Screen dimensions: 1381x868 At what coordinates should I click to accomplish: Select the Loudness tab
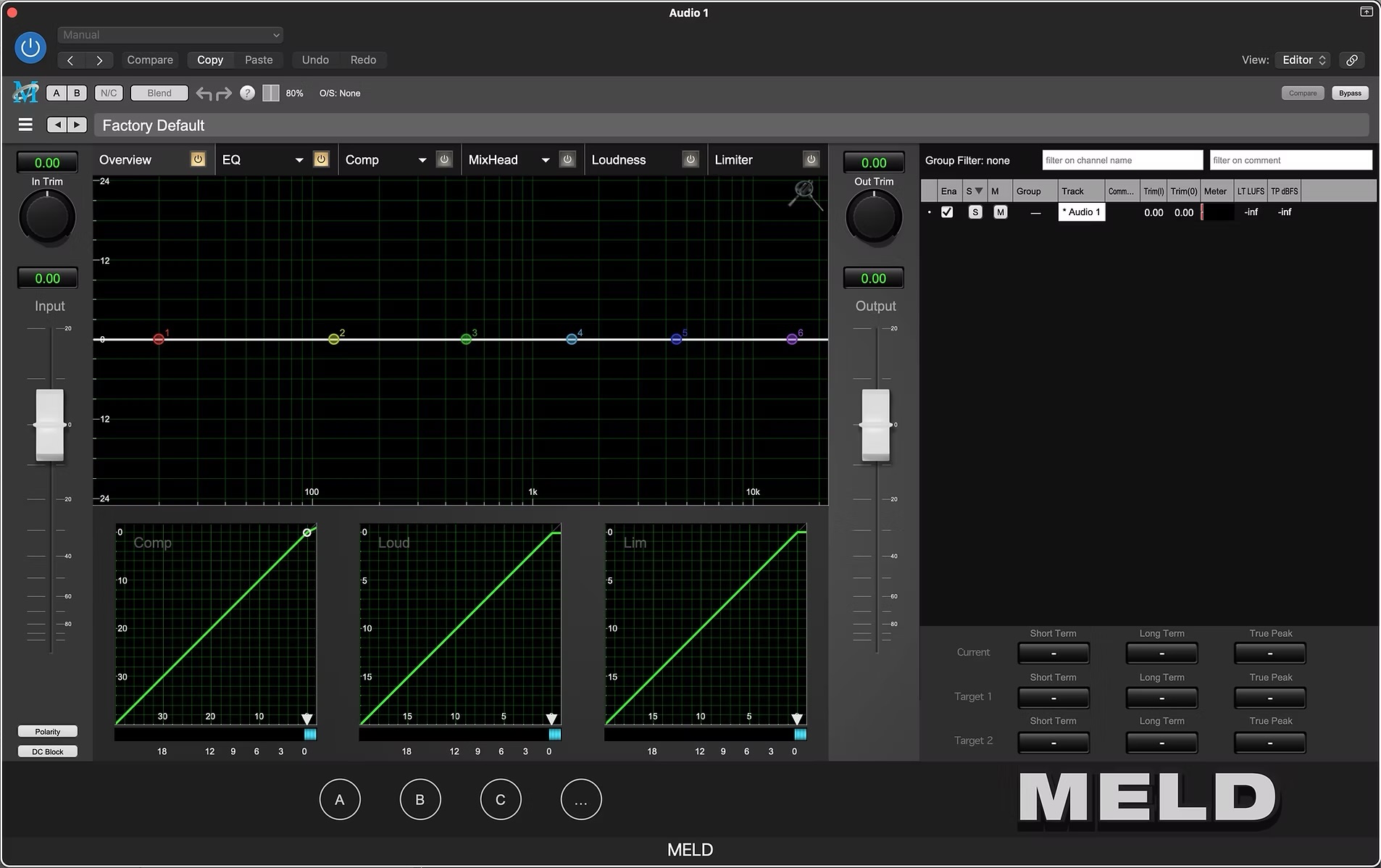click(x=618, y=160)
